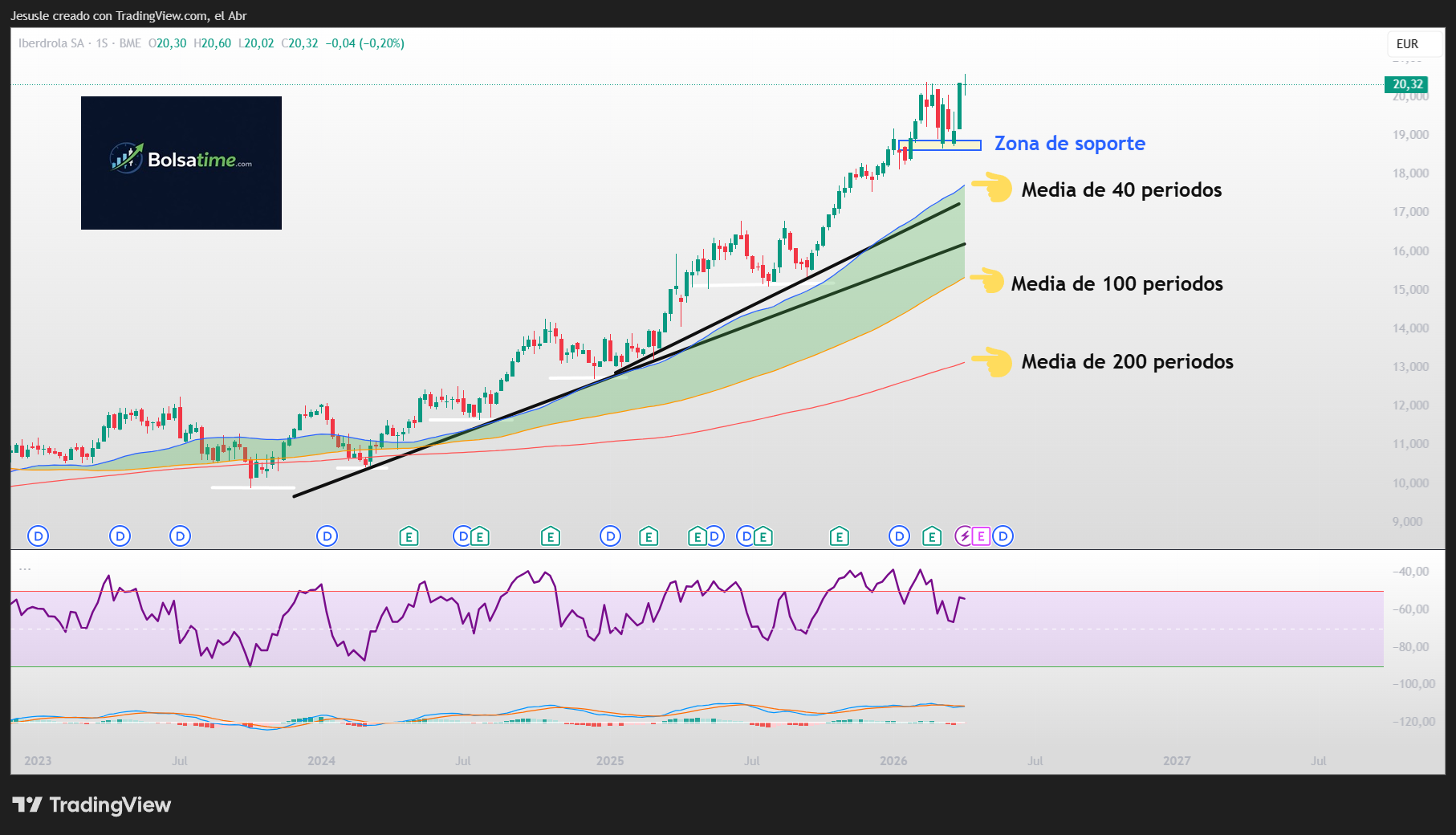Viewport: 1456px width, 835px height.
Task: Click the pink E earnings marker
Action: [981, 536]
